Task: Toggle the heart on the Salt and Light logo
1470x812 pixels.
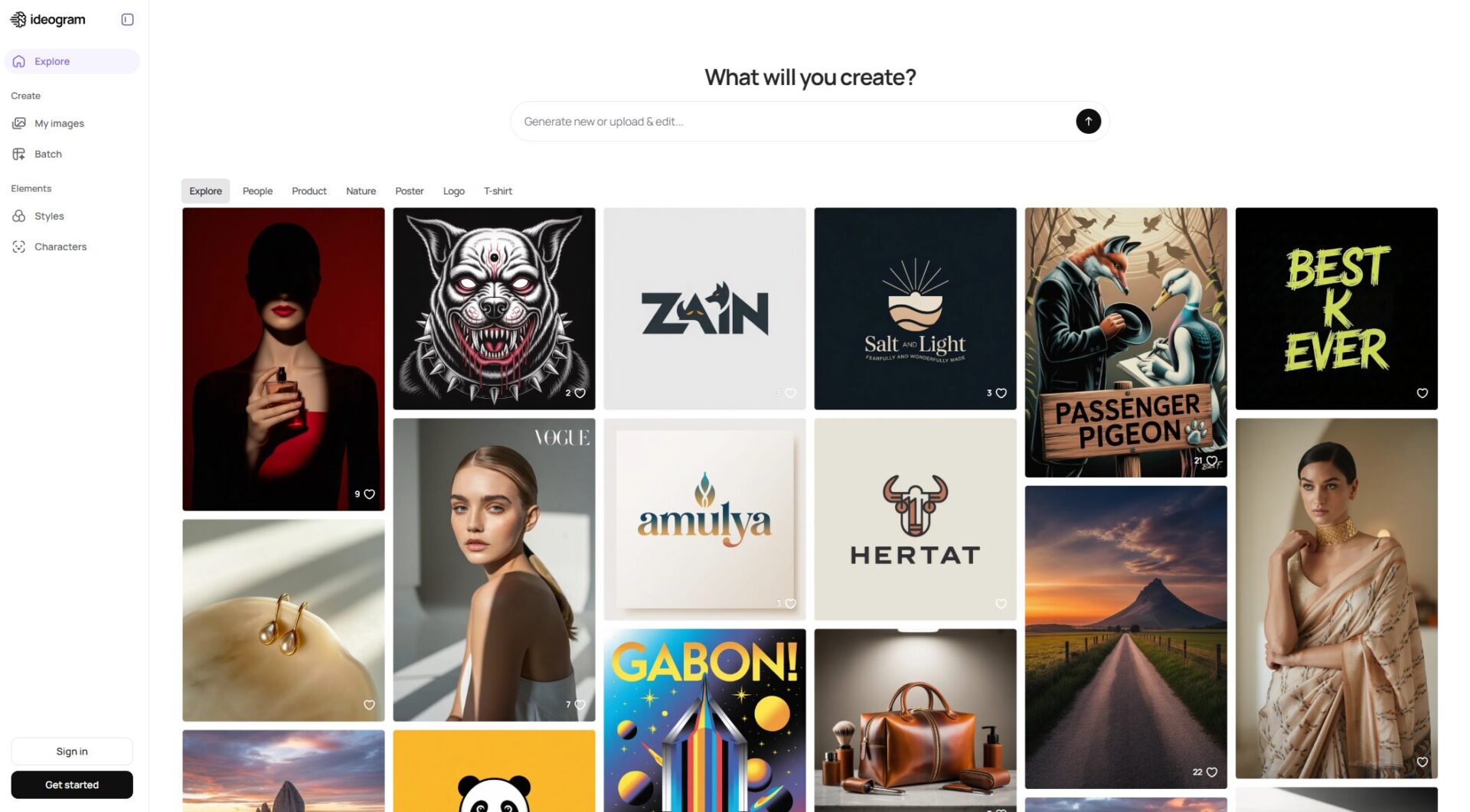Action: click(1001, 393)
